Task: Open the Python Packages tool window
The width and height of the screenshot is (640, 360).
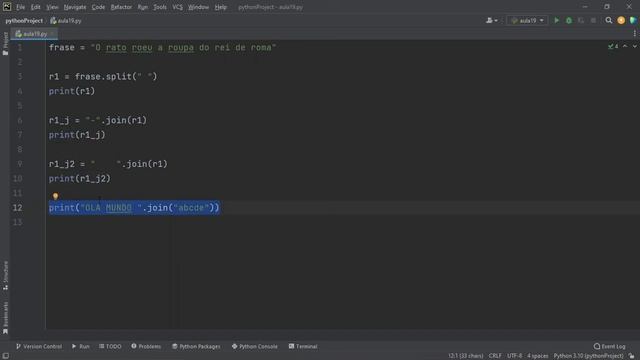Action: pos(196,346)
